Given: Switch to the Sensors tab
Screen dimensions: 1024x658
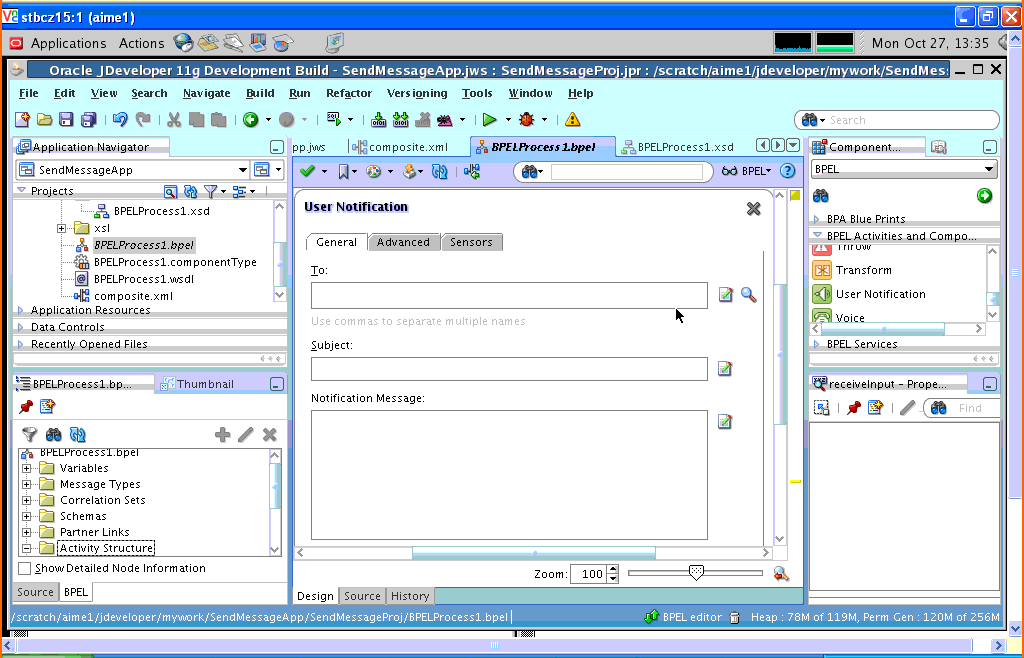Looking at the screenshot, I should pyautogui.click(x=471, y=242).
